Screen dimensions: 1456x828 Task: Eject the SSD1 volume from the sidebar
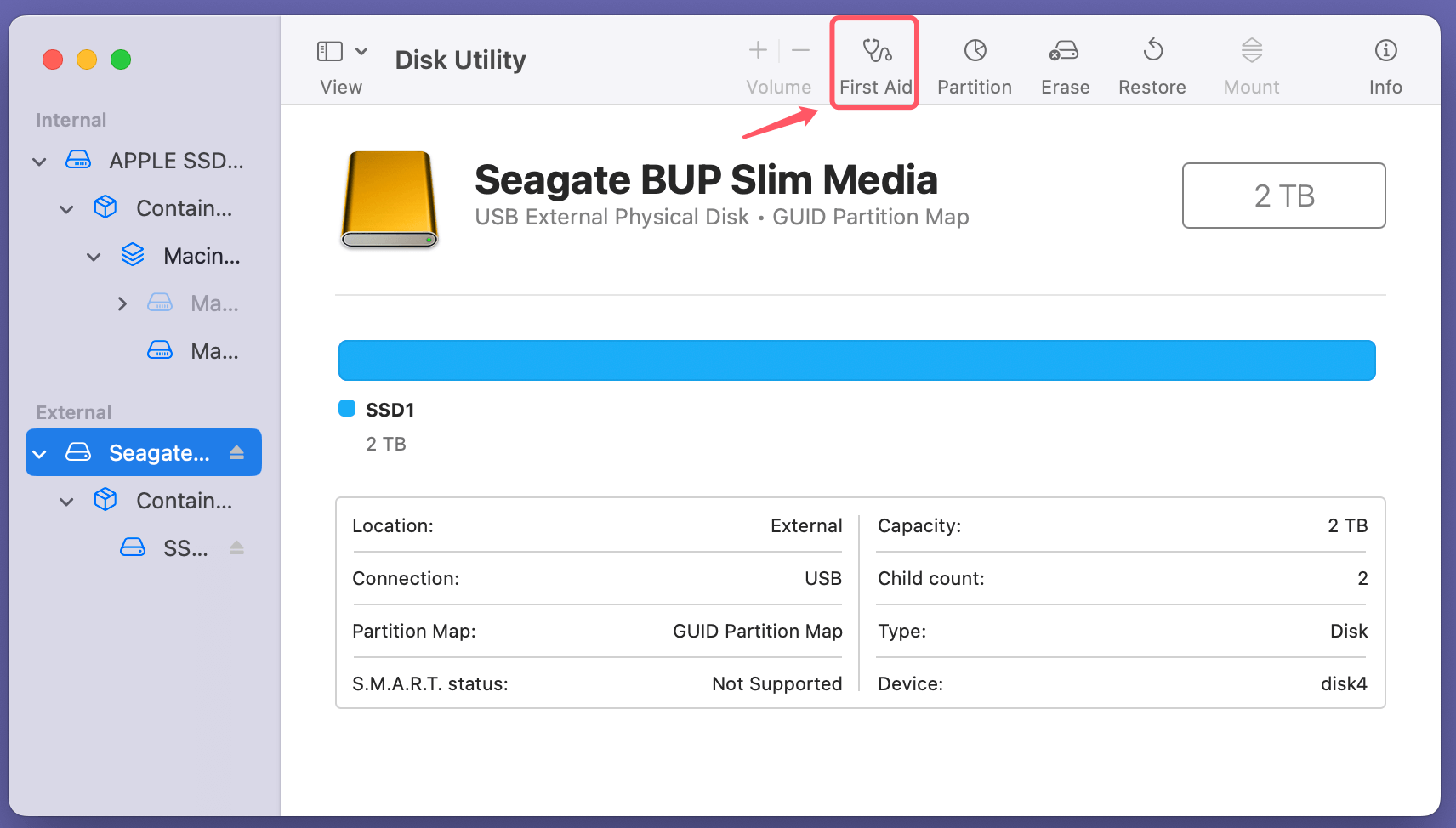click(236, 548)
